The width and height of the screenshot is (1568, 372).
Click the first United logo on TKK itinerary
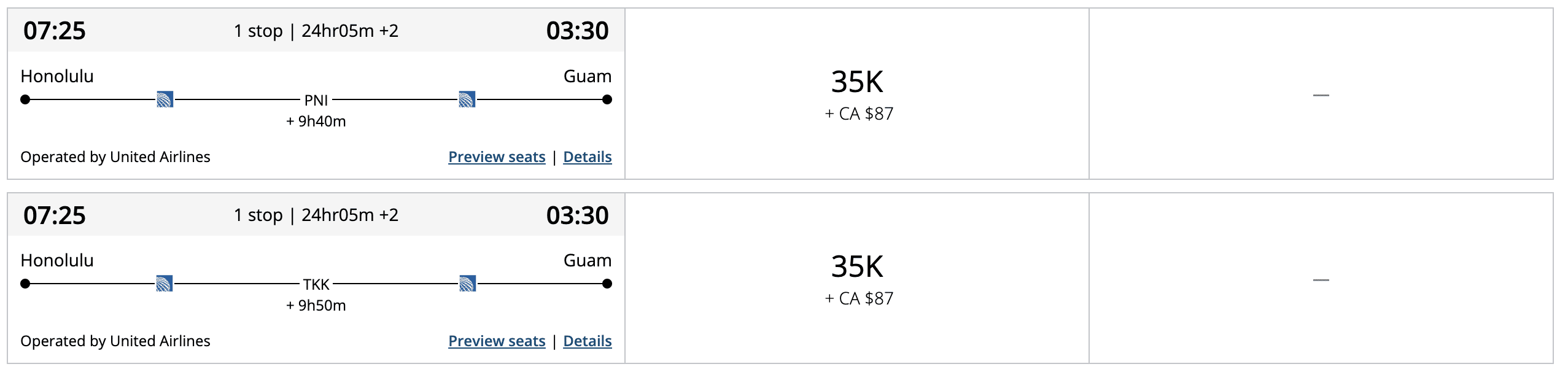point(165,284)
